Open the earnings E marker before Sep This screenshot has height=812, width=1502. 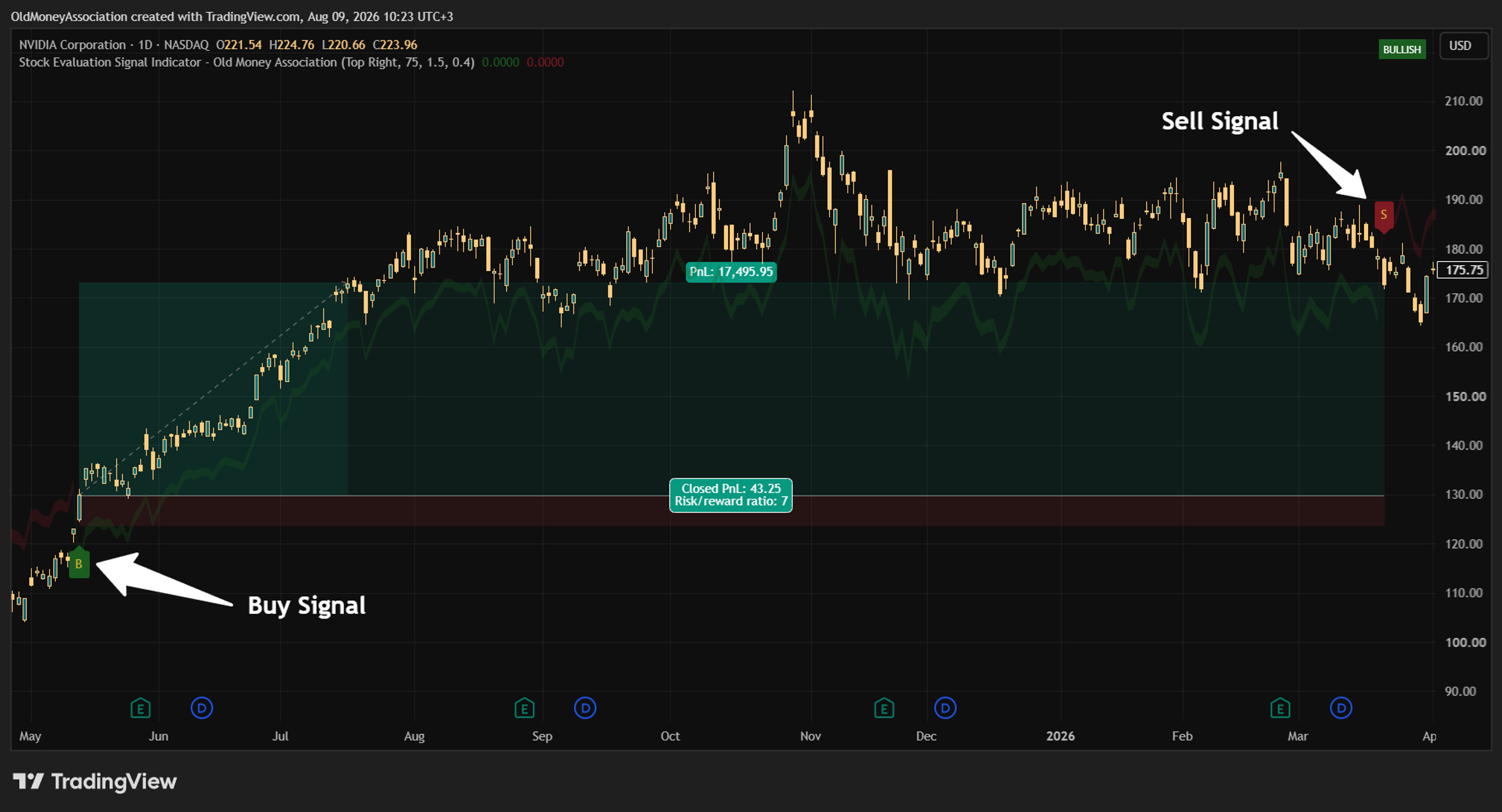(x=525, y=708)
